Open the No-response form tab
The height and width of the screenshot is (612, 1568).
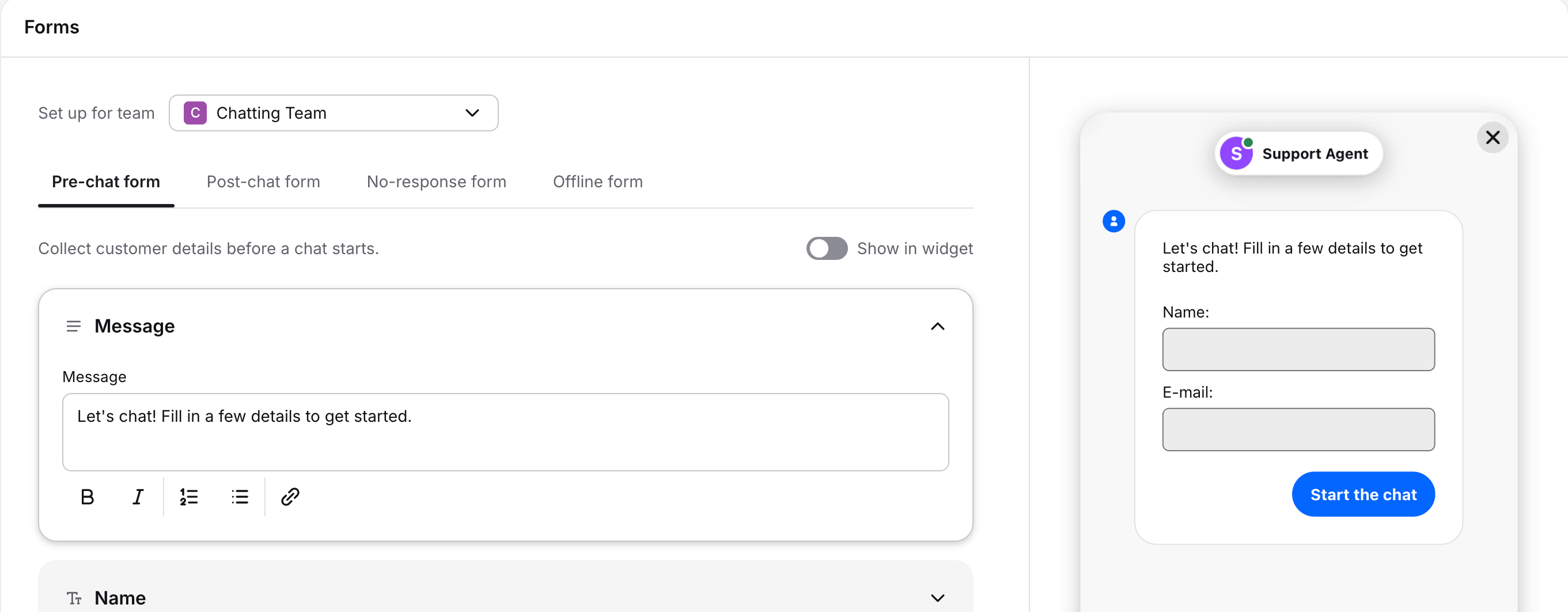click(x=437, y=182)
